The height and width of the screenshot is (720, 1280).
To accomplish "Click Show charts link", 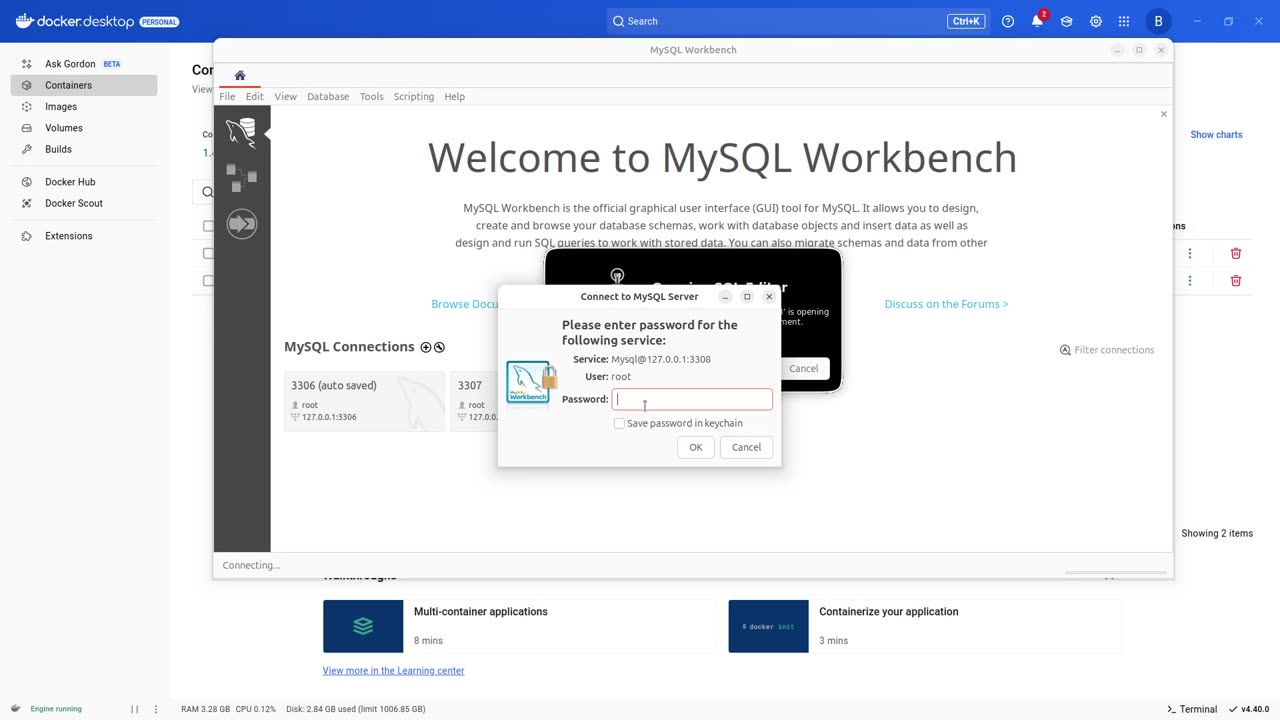I will point(1216,135).
